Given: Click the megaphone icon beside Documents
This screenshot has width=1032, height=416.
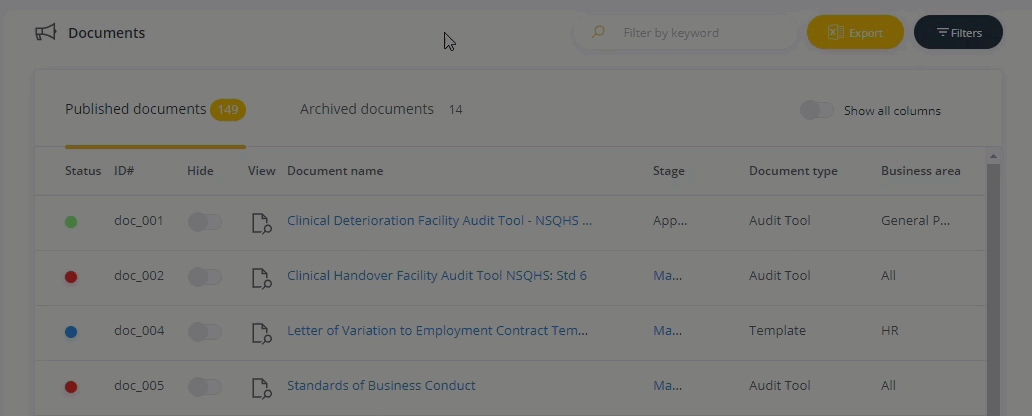Looking at the screenshot, I should point(45,32).
